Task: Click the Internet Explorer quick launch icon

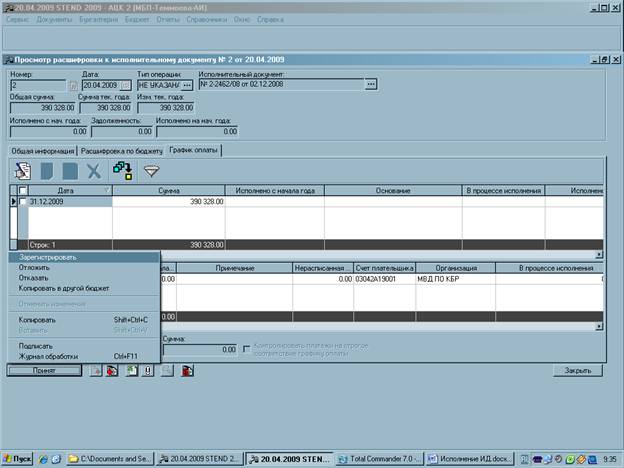Action: coord(45,459)
